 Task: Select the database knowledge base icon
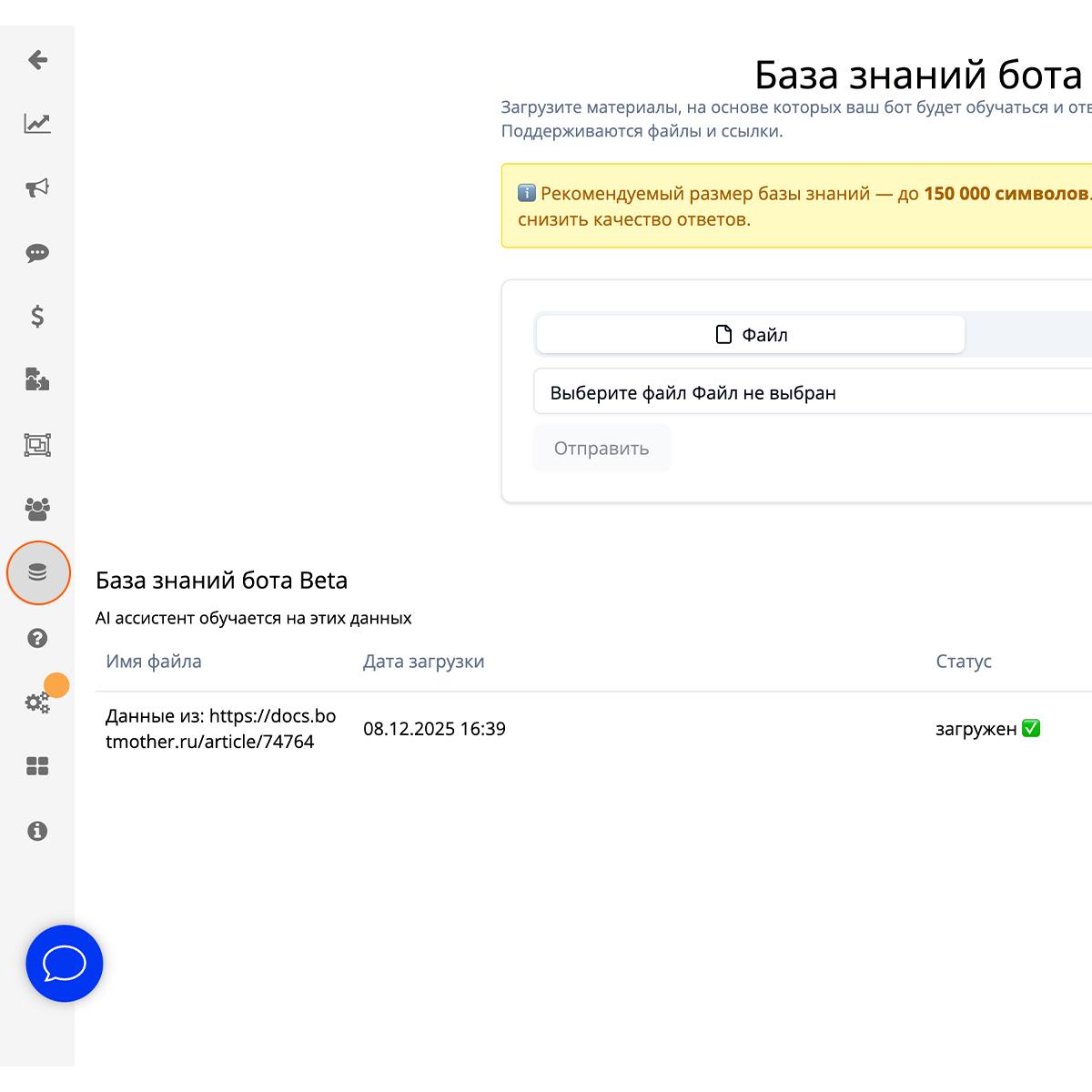[x=37, y=572]
